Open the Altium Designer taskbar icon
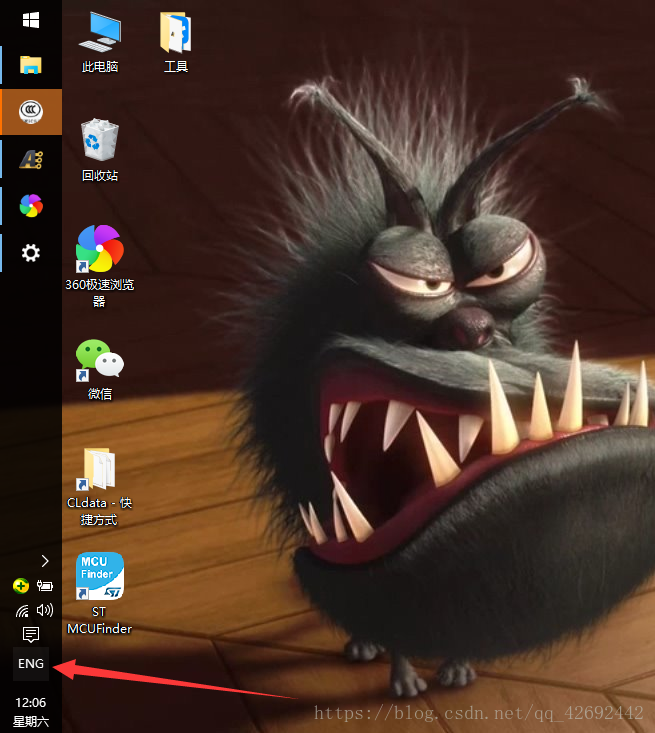 [x=31, y=159]
